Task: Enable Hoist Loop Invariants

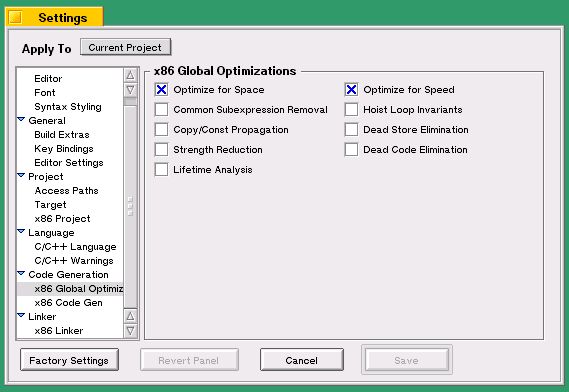Action: 351,109
